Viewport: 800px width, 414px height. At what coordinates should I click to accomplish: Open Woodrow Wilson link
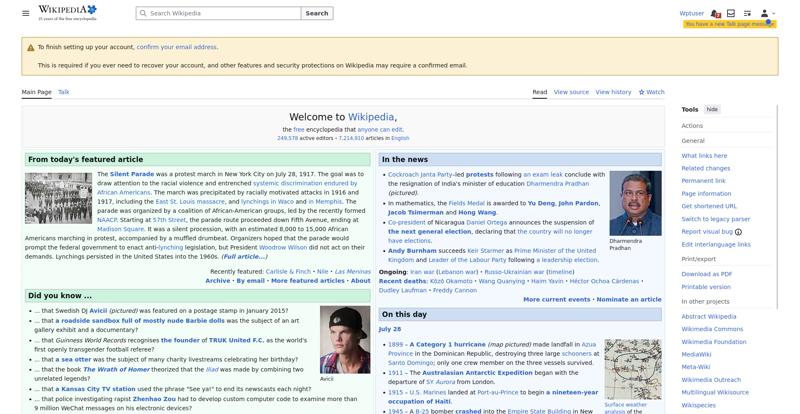click(283, 247)
